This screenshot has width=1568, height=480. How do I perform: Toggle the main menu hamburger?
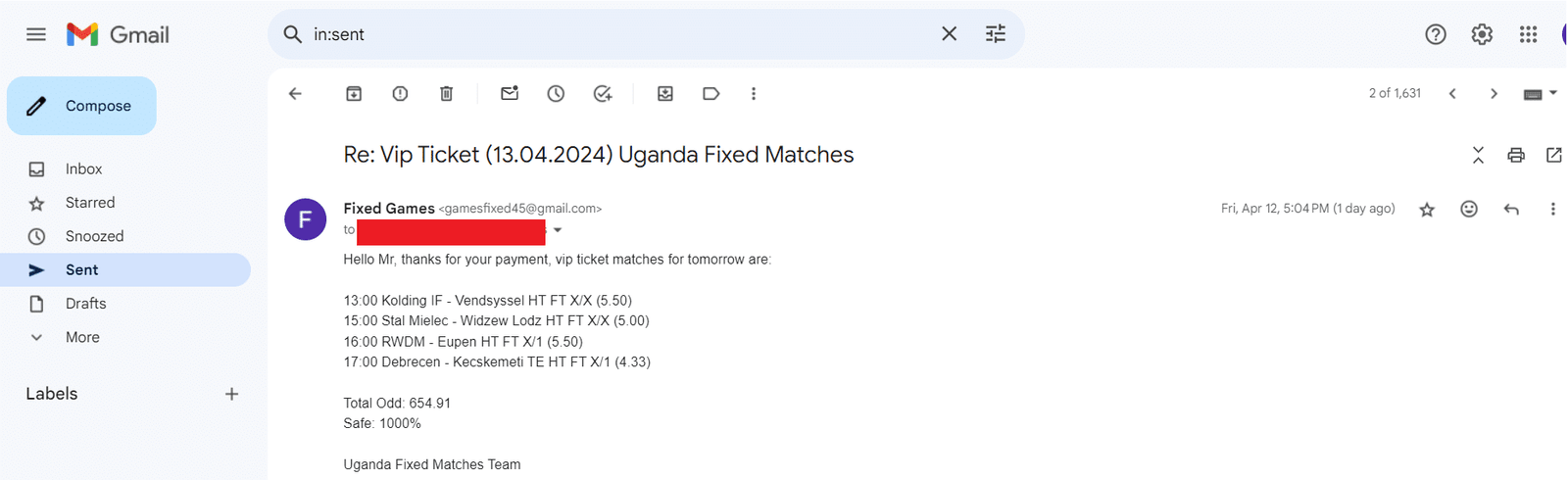[x=36, y=35]
